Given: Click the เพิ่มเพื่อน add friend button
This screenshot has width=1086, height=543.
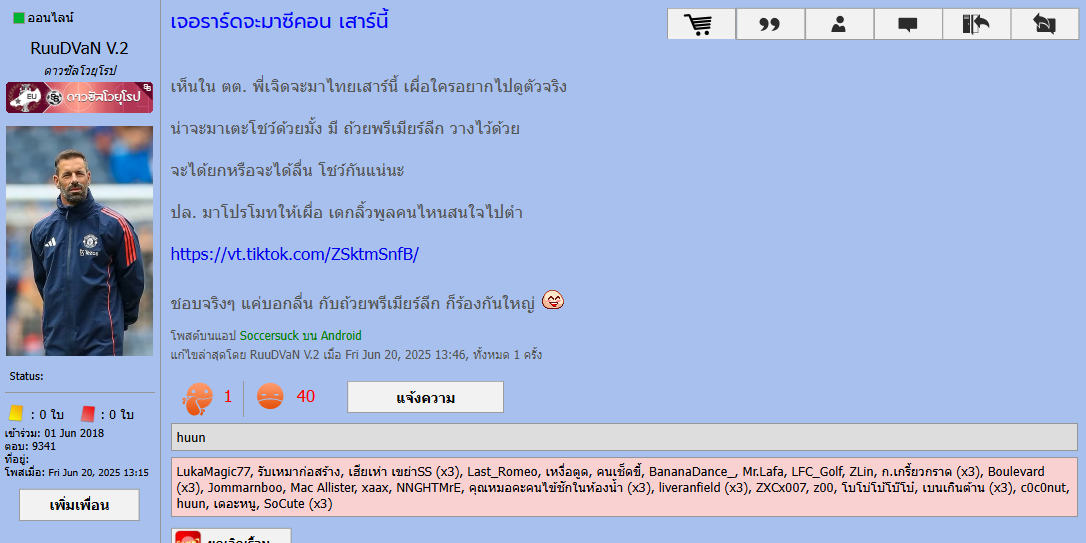Looking at the screenshot, I should pyautogui.click(x=79, y=505).
